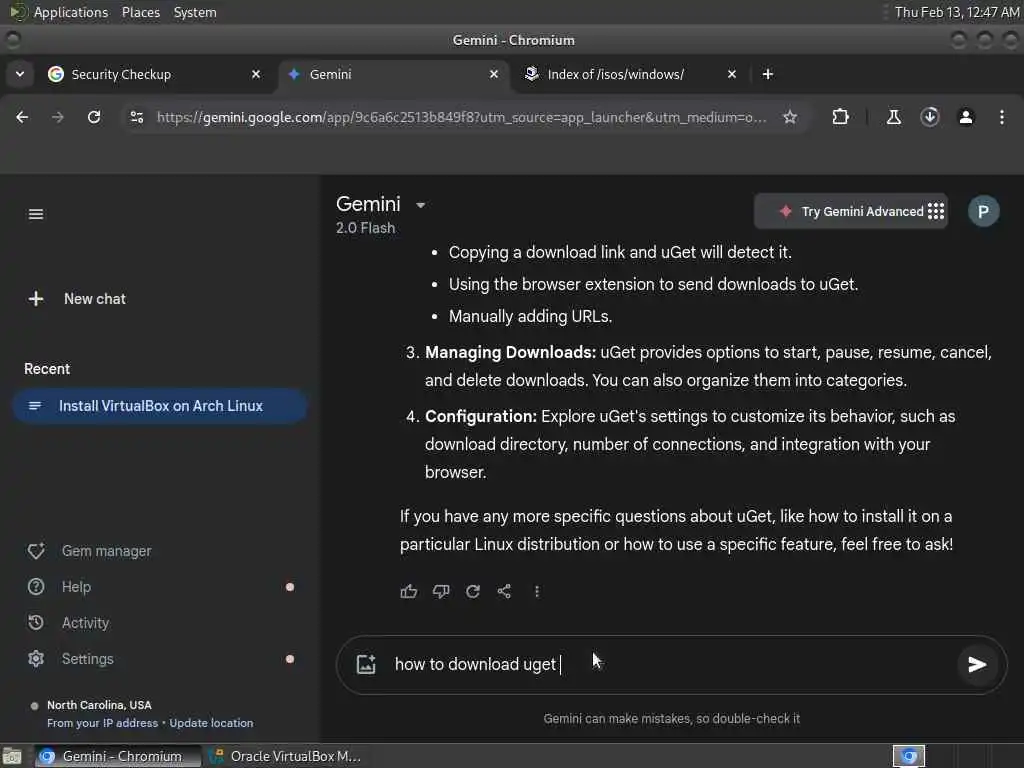Start a New chat
Screen dimensions: 1024x768
(77, 299)
